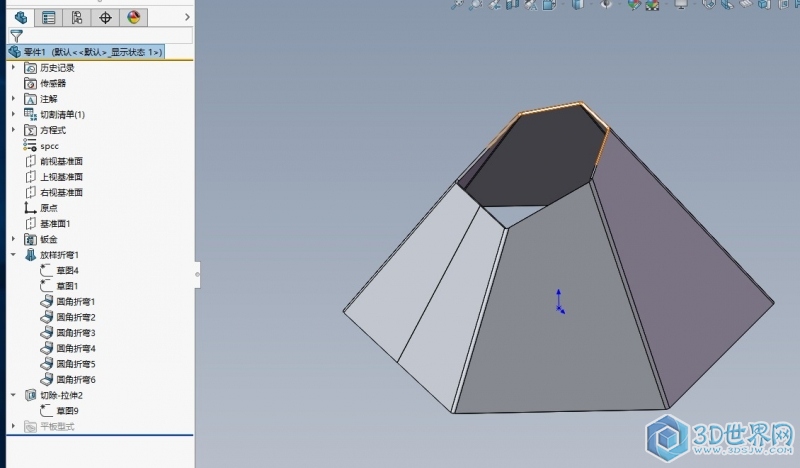Collapse the 切除-拉伸2 feature

pyautogui.click(x=13, y=395)
